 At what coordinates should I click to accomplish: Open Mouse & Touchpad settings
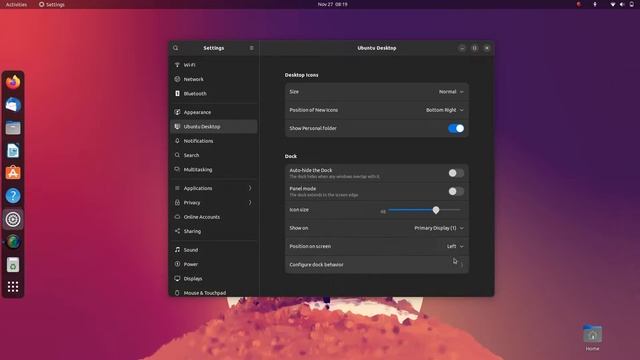[x=213, y=292]
